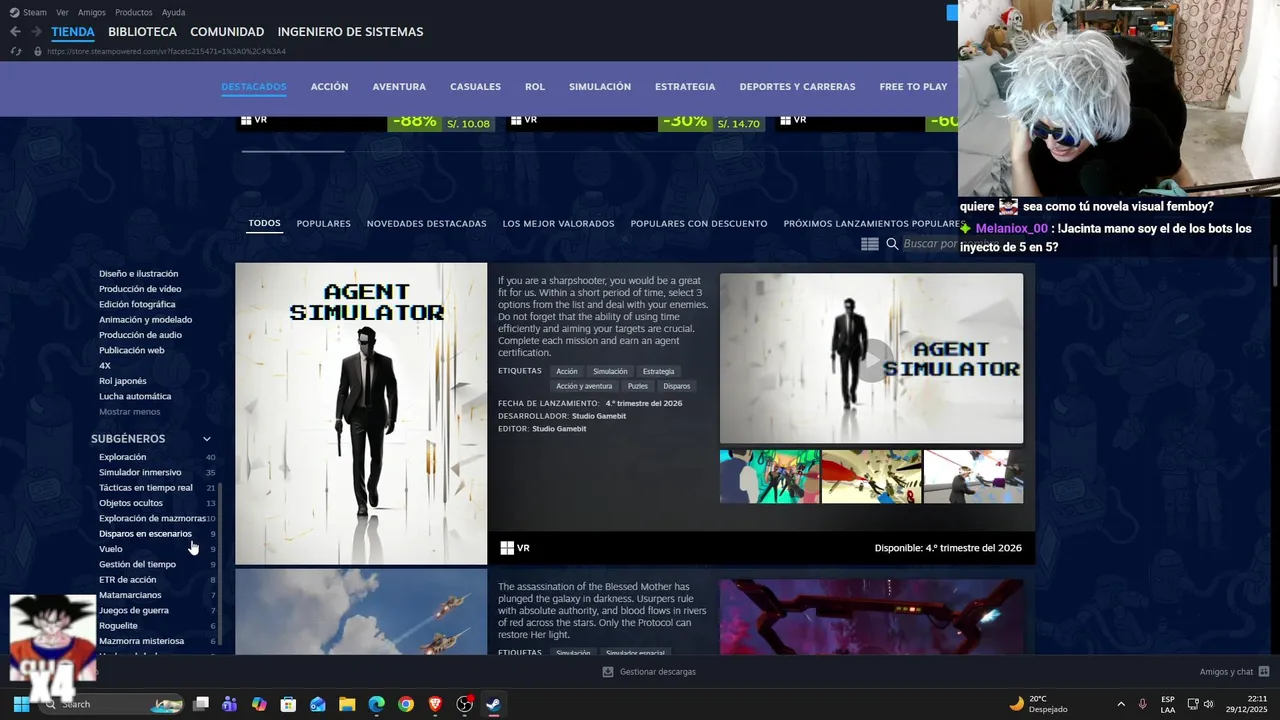Open the Amigos menu
The image size is (1280, 720).
pos(92,12)
